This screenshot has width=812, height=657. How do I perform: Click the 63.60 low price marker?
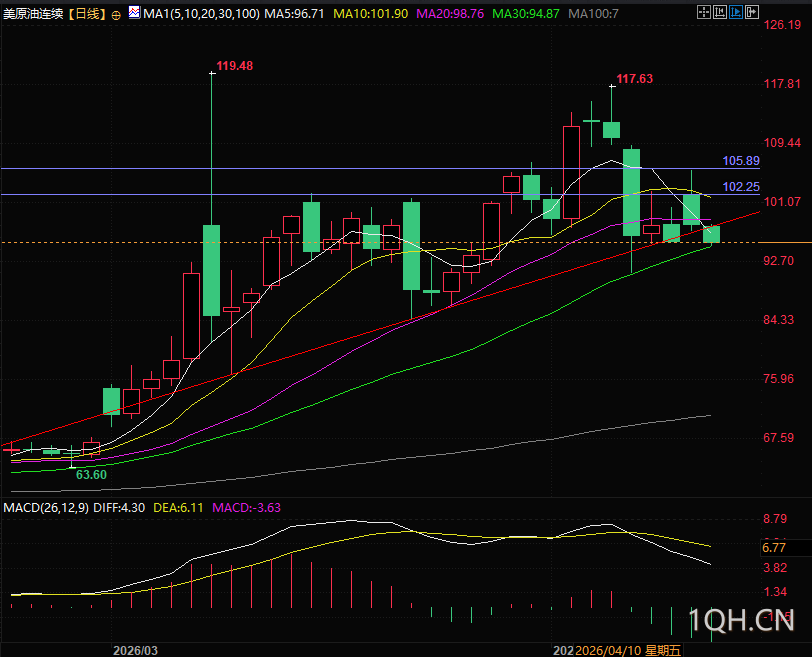click(91, 475)
